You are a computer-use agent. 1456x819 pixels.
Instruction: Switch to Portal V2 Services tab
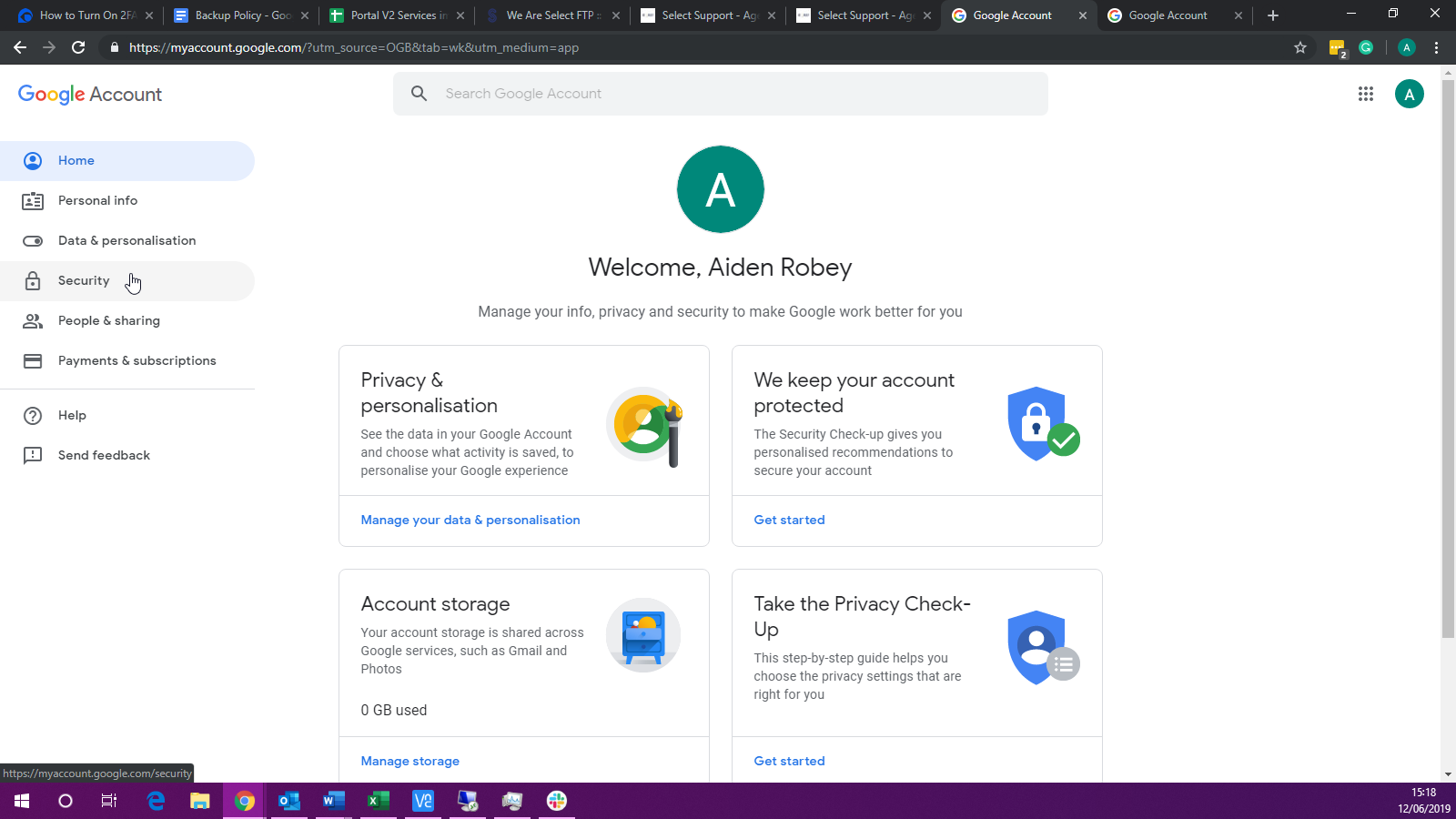click(x=395, y=15)
